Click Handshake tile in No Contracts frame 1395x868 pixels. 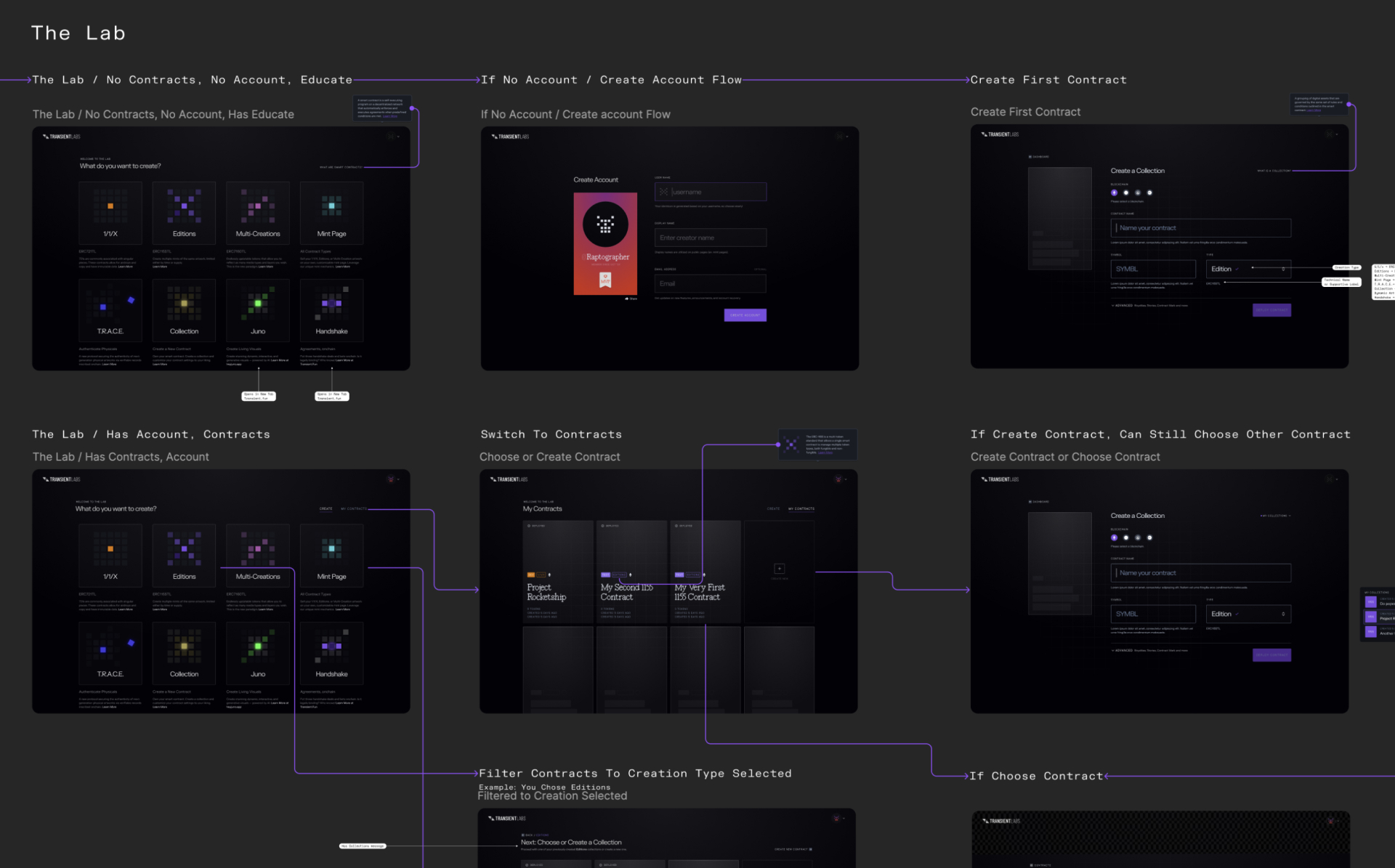pos(331,309)
